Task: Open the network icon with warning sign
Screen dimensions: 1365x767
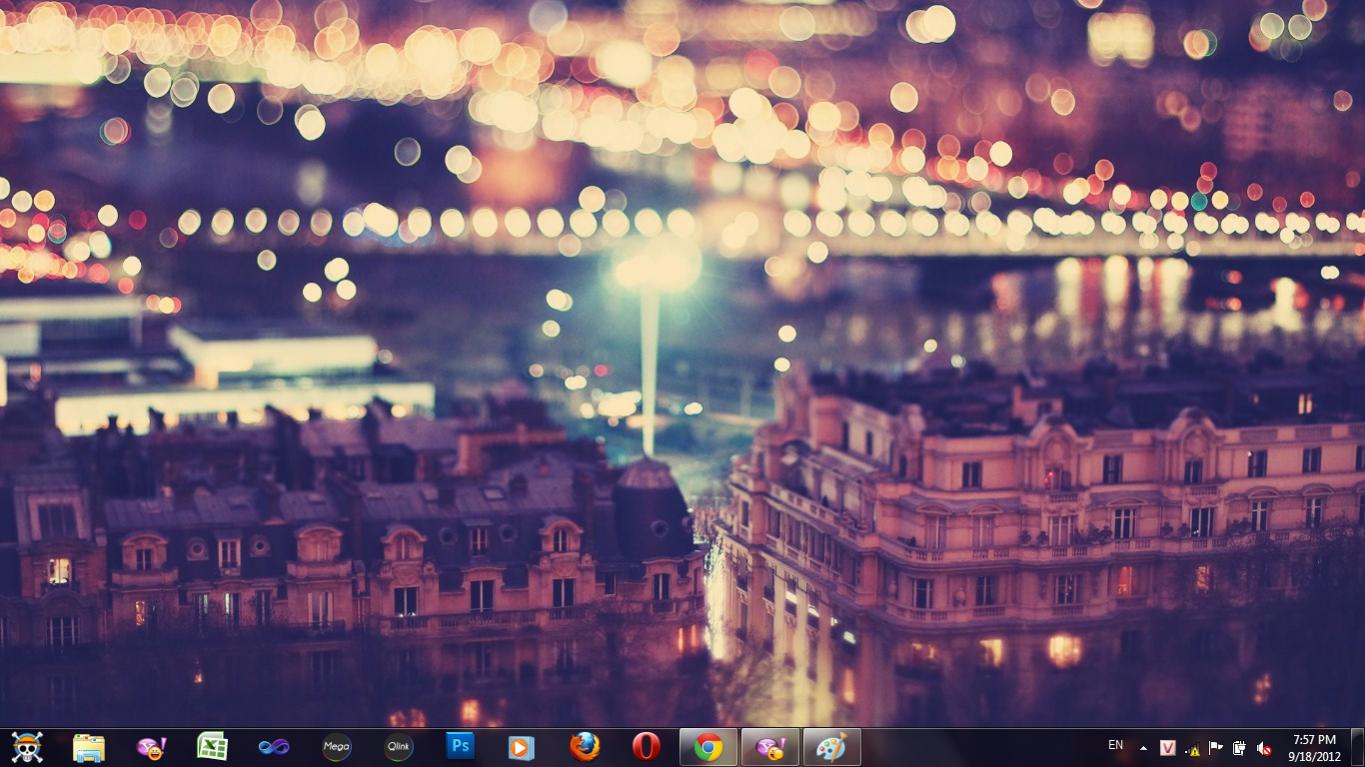Action: pyautogui.click(x=1192, y=748)
